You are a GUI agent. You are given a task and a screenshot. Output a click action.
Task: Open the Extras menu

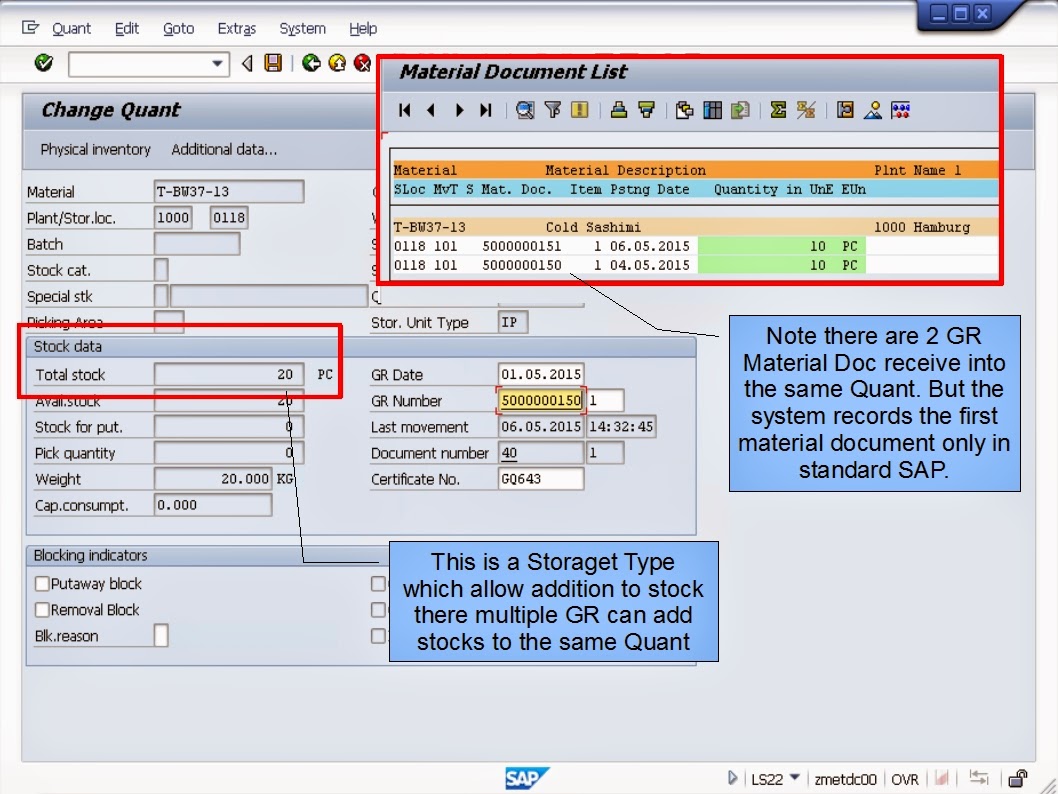(x=236, y=28)
